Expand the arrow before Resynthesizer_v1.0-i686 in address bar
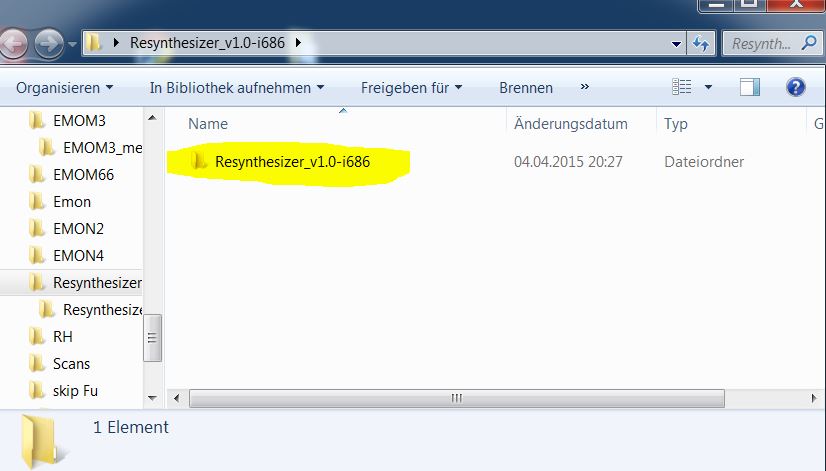Image resolution: width=826 pixels, height=471 pixels. [x=116, y=43]
